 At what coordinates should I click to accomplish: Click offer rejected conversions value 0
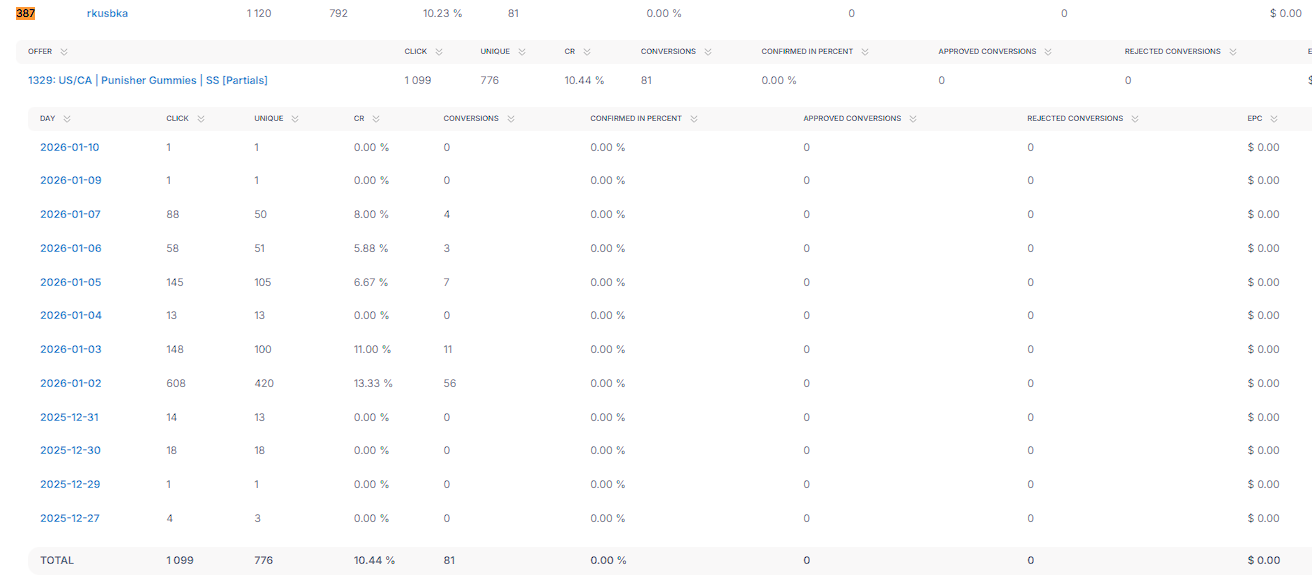1128,80
